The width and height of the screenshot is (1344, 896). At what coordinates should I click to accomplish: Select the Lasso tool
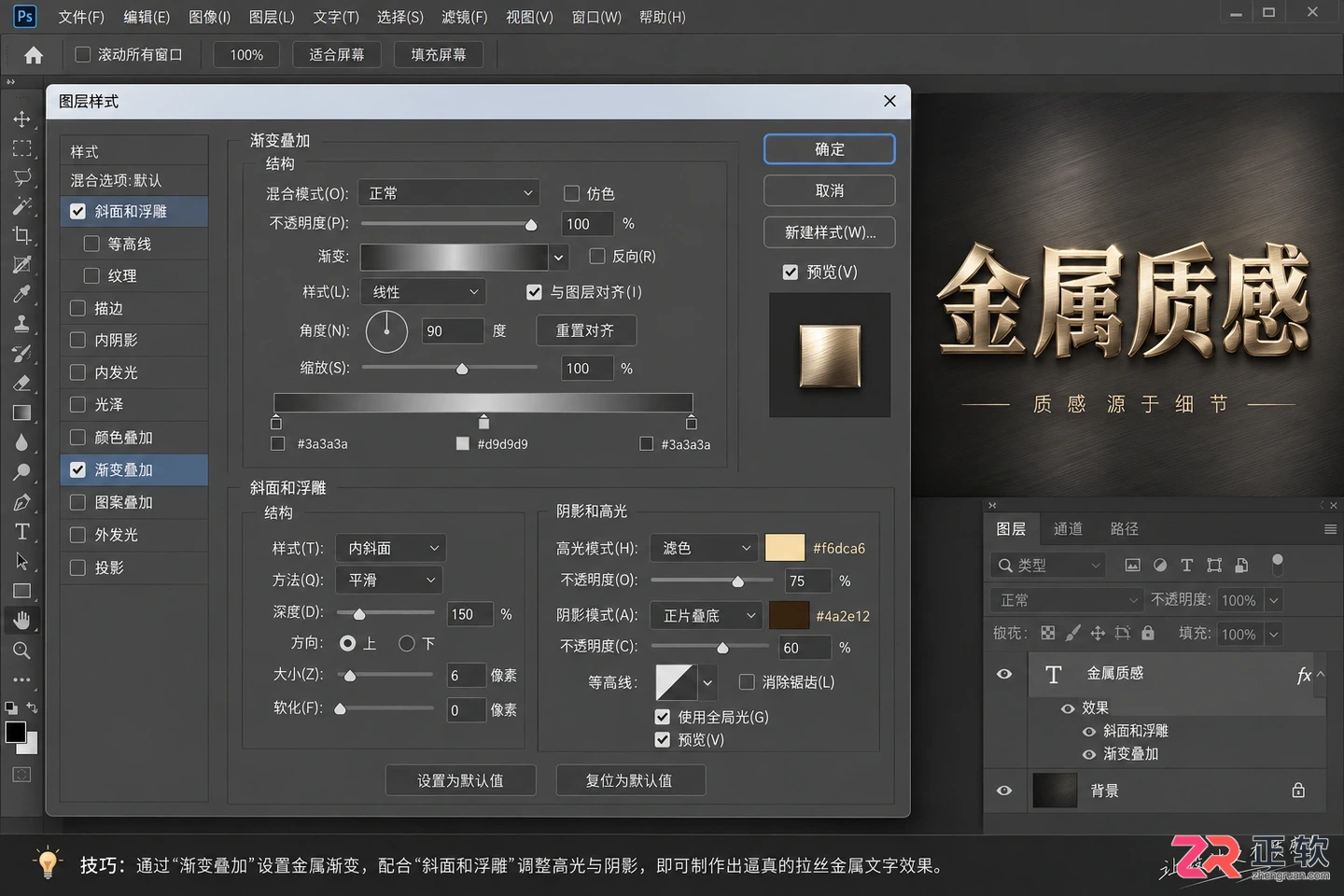[22, 177]
